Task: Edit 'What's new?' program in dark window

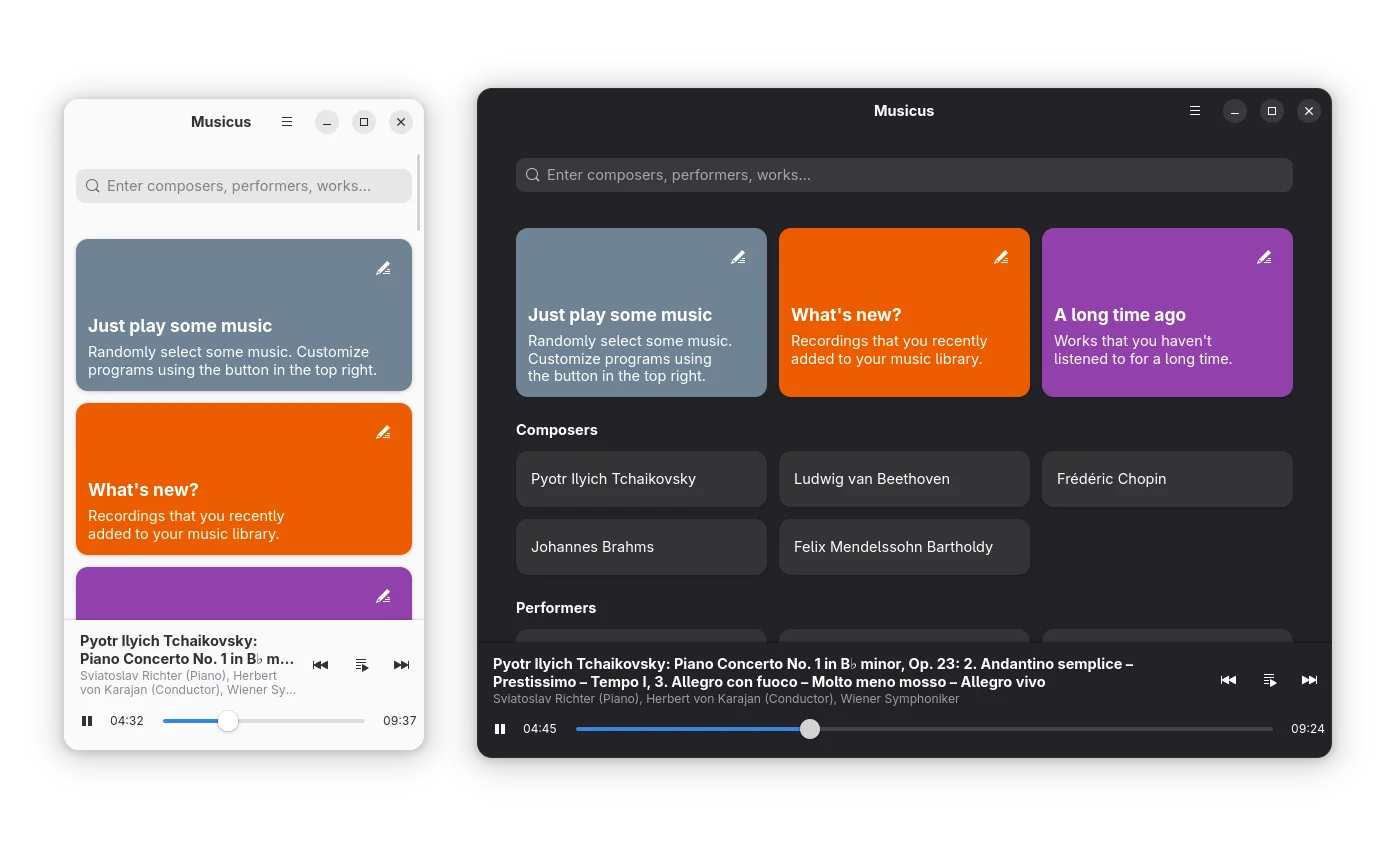Action: (1001, 257)
